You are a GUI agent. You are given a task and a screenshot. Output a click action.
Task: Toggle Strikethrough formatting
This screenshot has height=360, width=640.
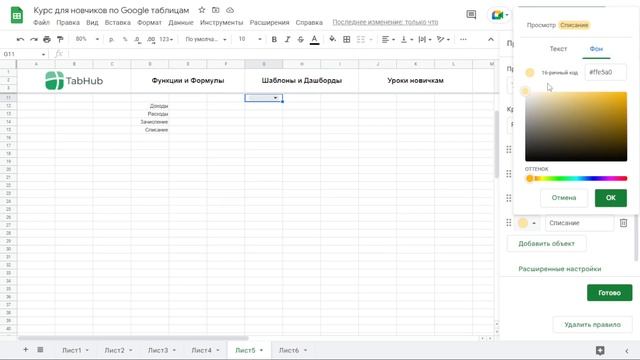[300, 39]
